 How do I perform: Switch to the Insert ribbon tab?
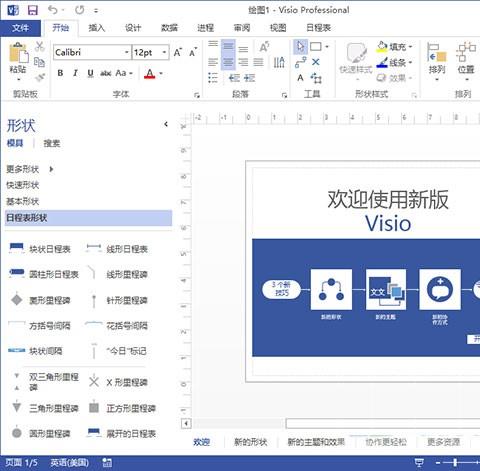click(x=97, y=28)
